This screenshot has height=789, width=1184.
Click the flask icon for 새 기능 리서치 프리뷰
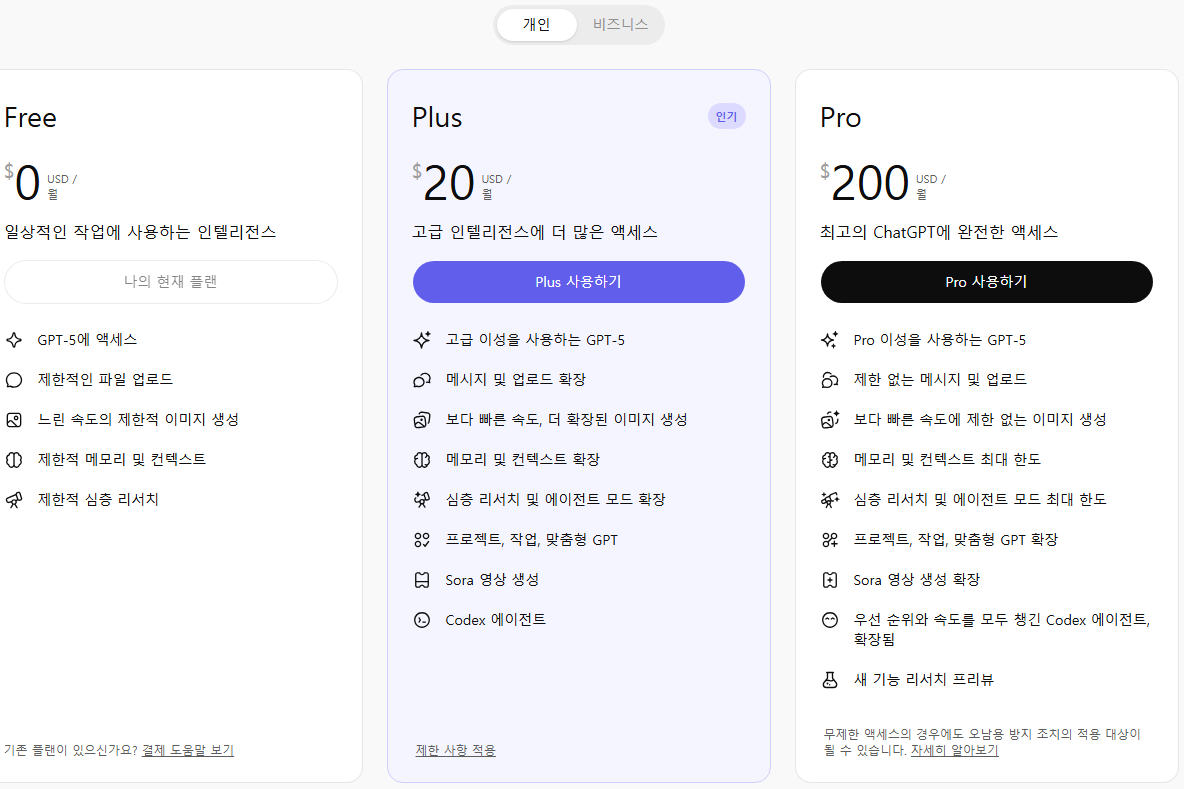(830, 680)
